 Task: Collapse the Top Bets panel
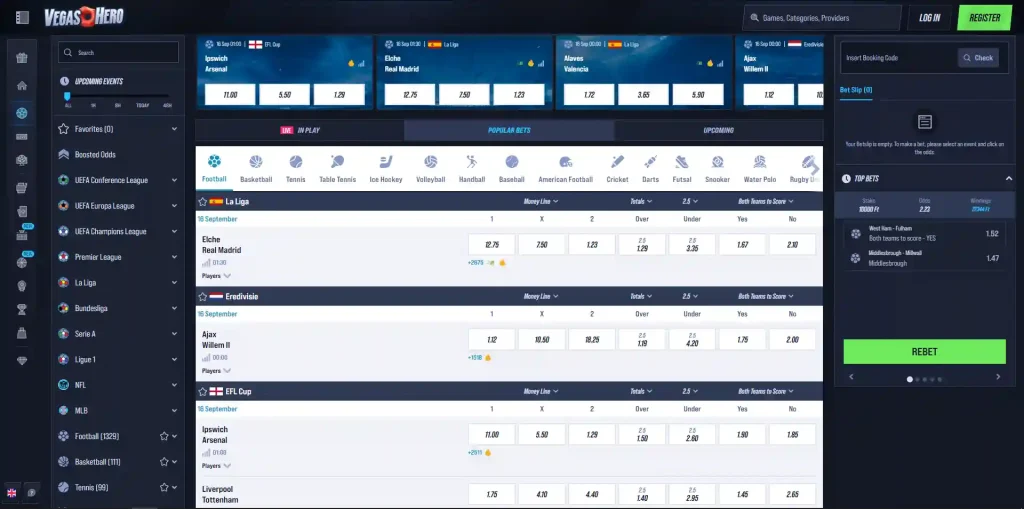1008,178
